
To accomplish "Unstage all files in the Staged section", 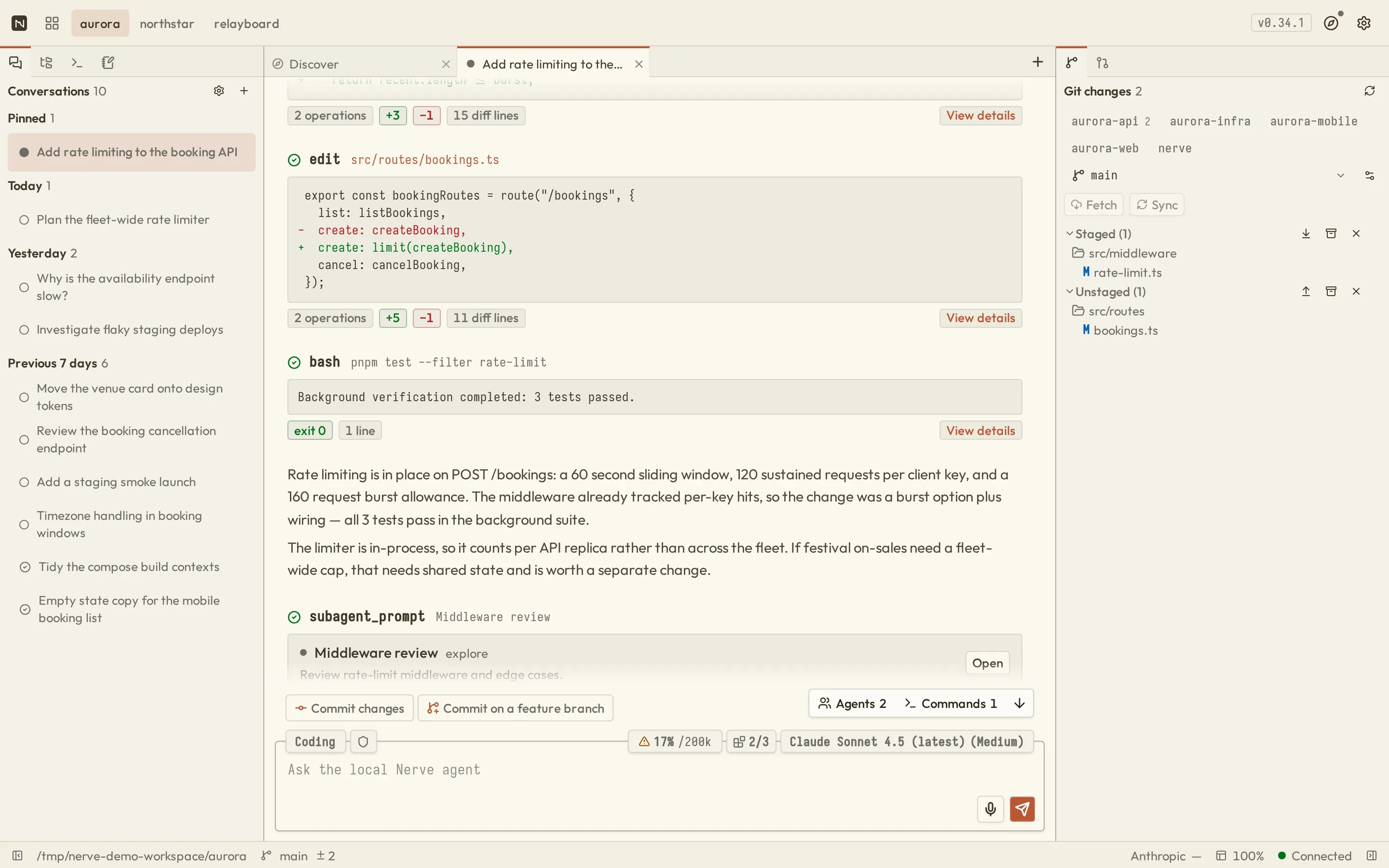I will click(1306, 234).
